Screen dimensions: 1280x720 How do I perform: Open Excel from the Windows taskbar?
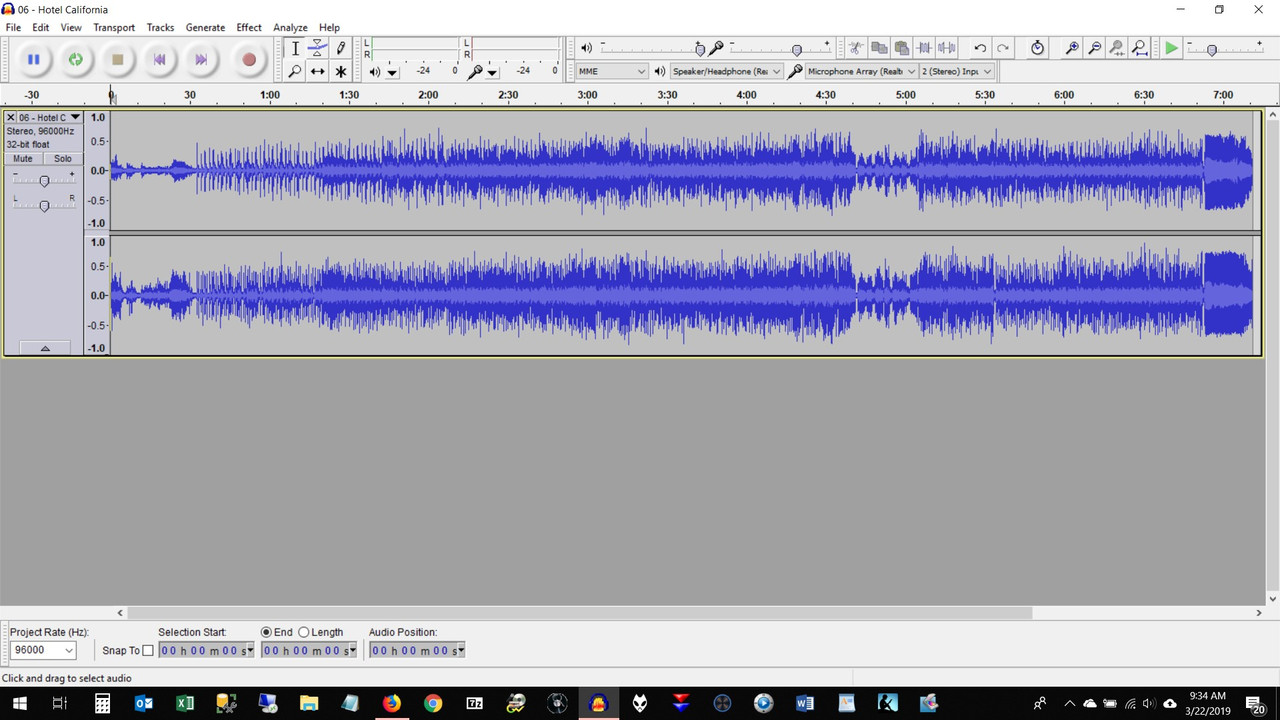[x=185, y=703]
